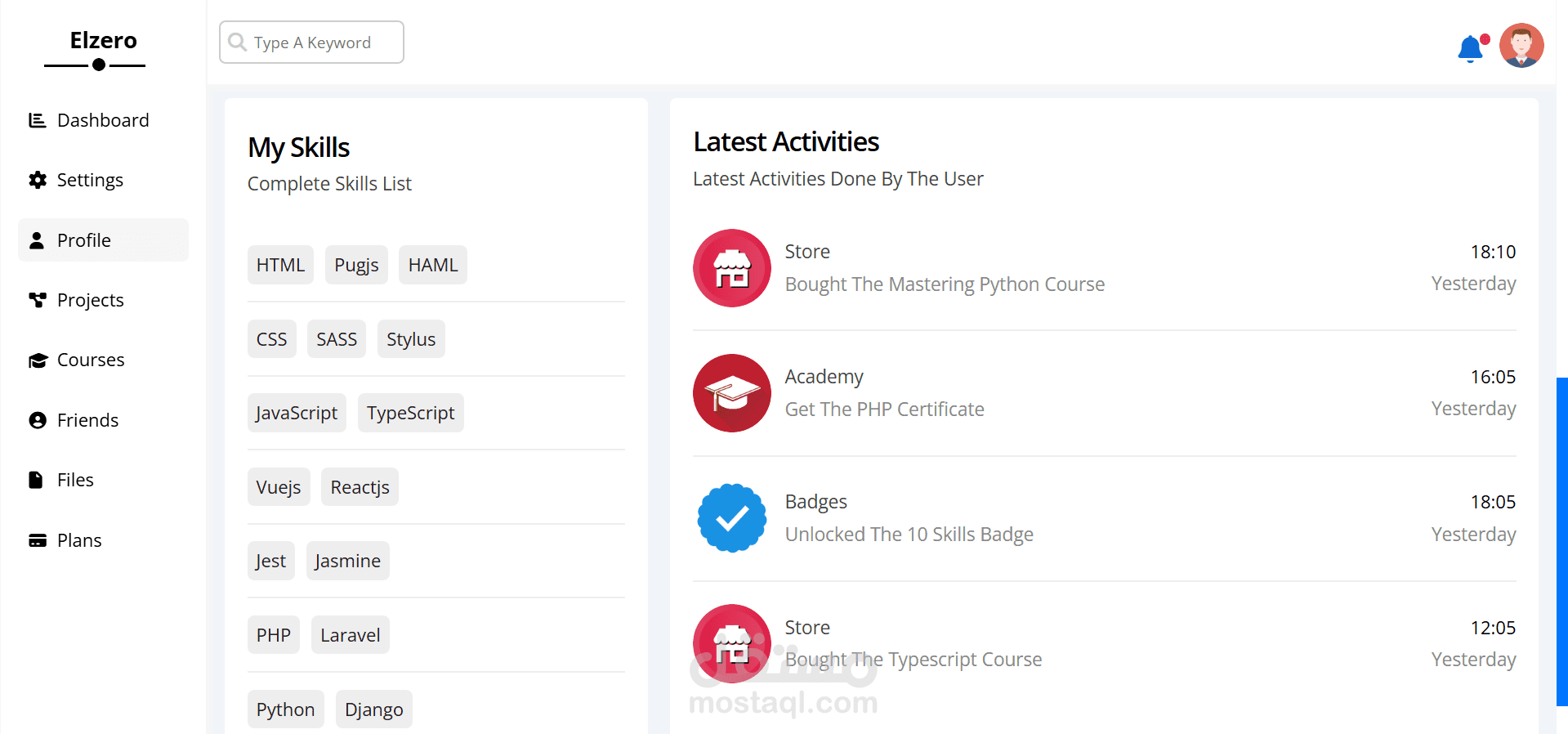
Task: Select the Laravel skill tag
Action: (x=350, y=635)
